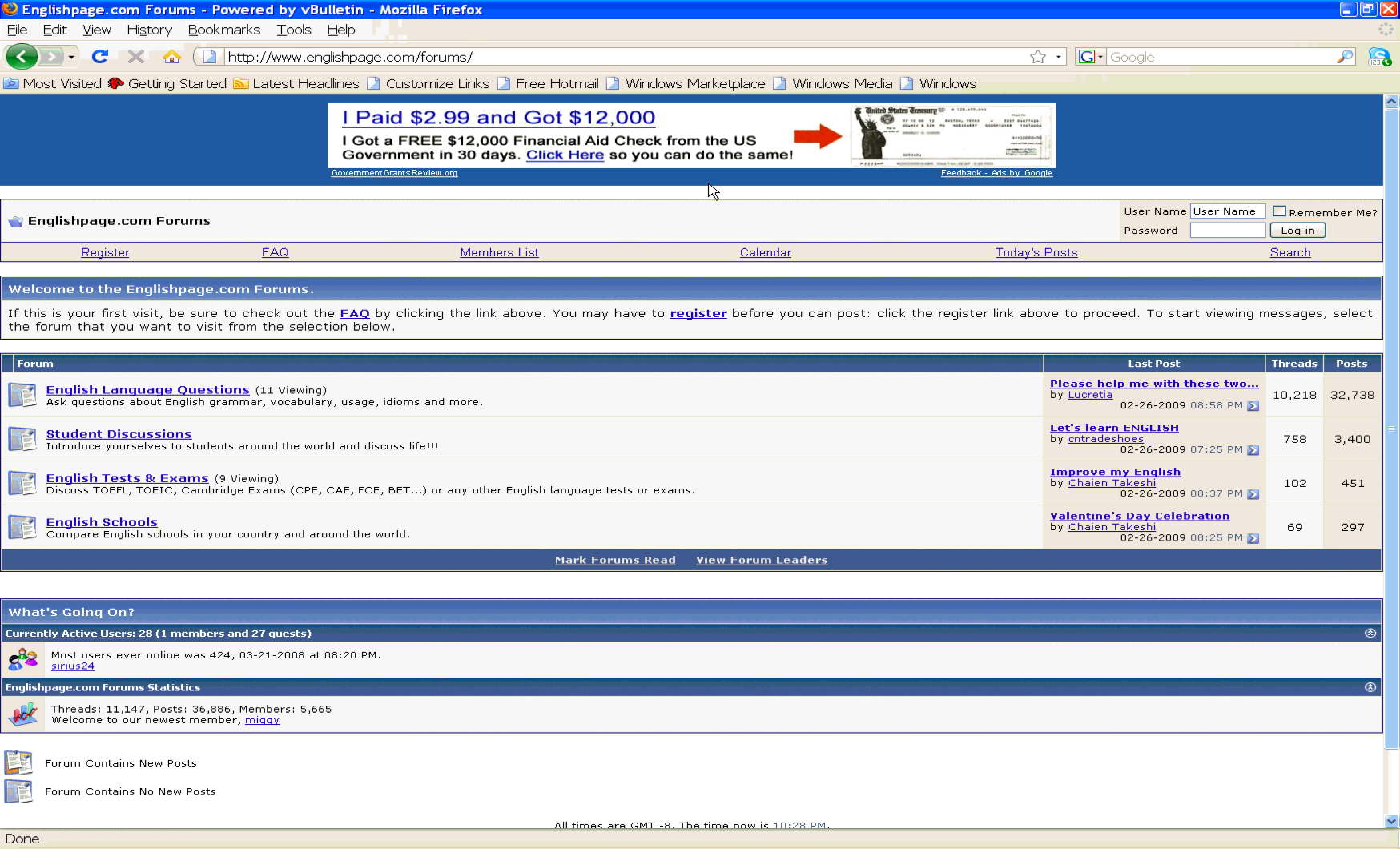Open the Members List link

(499, 252)
